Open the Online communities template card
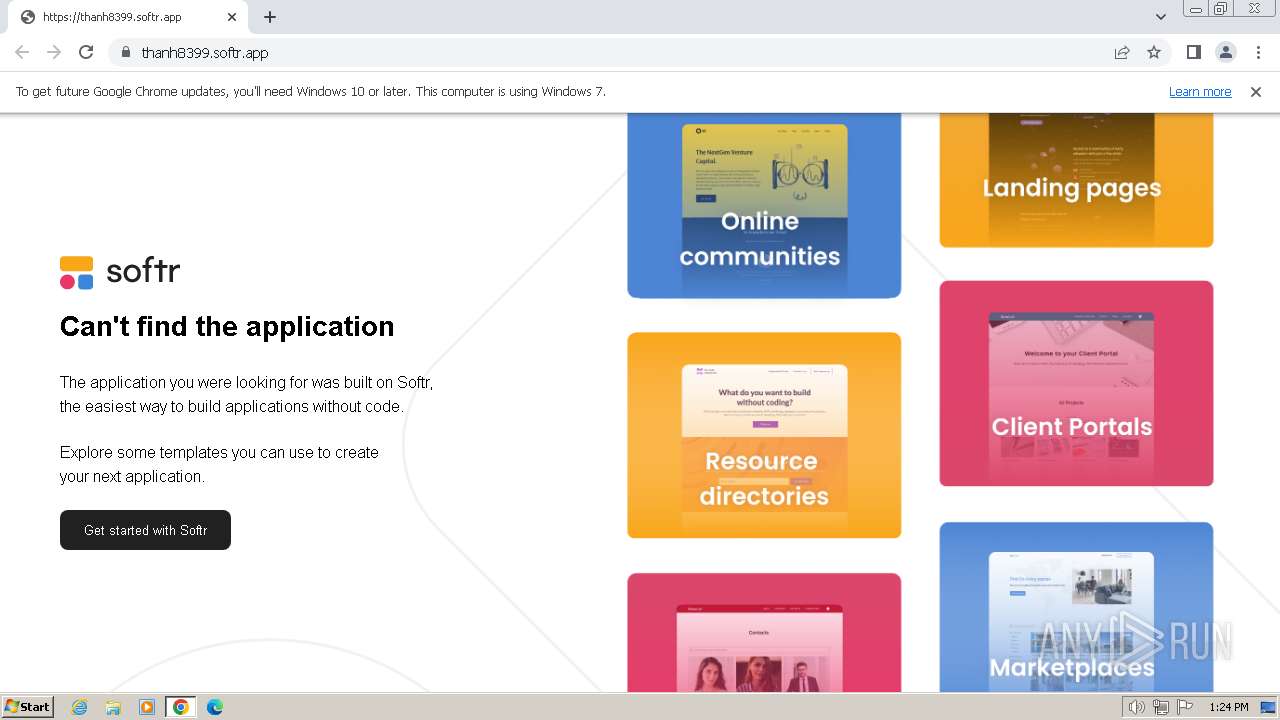 click(764, 205)
